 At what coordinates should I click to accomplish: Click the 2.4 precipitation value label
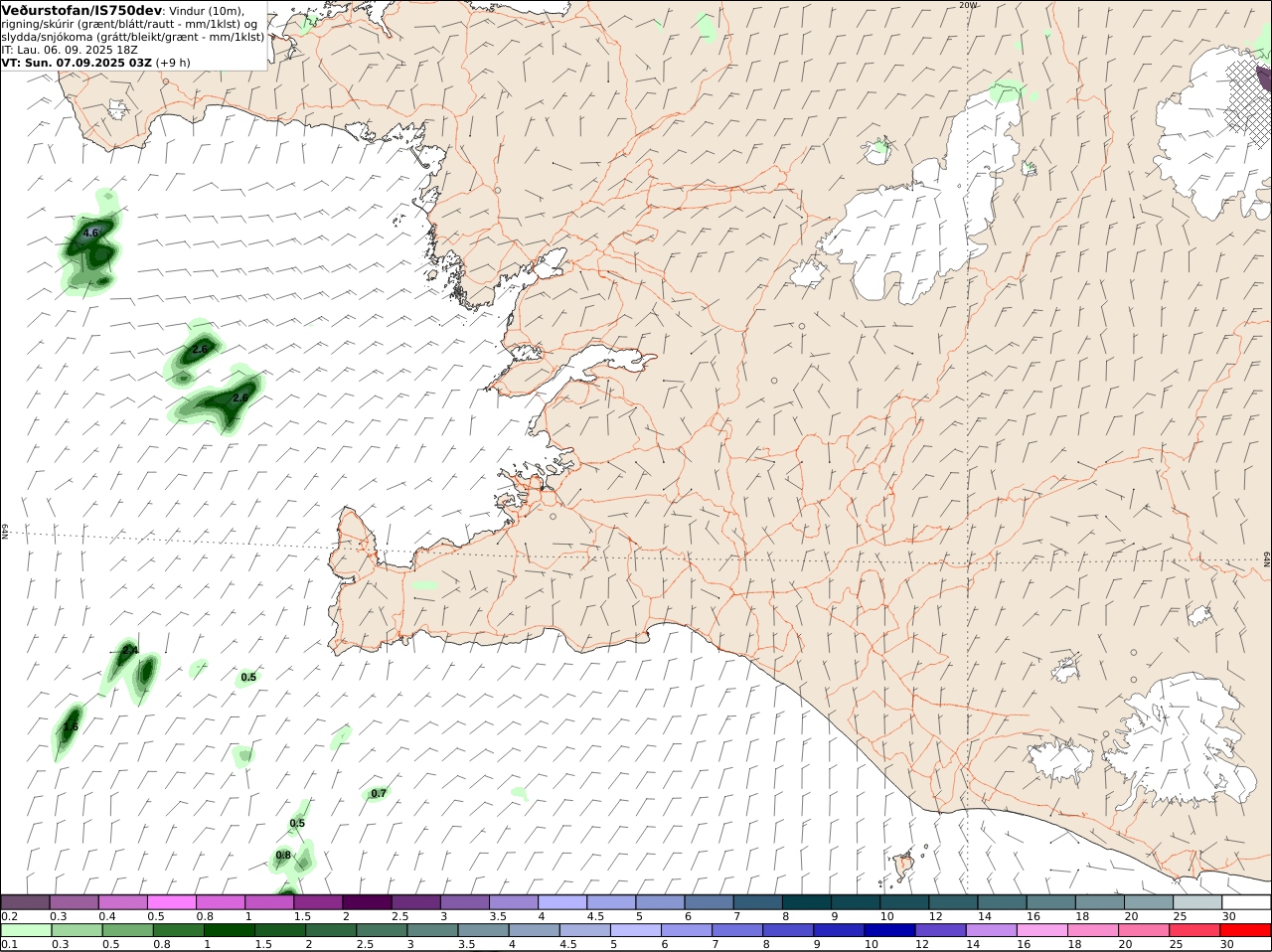tap(130, 650)
